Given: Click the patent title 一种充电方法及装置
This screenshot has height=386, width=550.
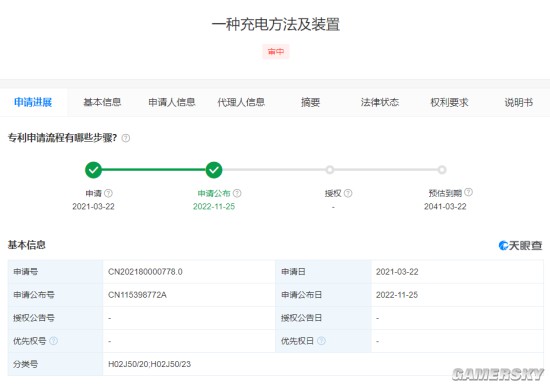Looking at the screenshot, I should (276, 25).
